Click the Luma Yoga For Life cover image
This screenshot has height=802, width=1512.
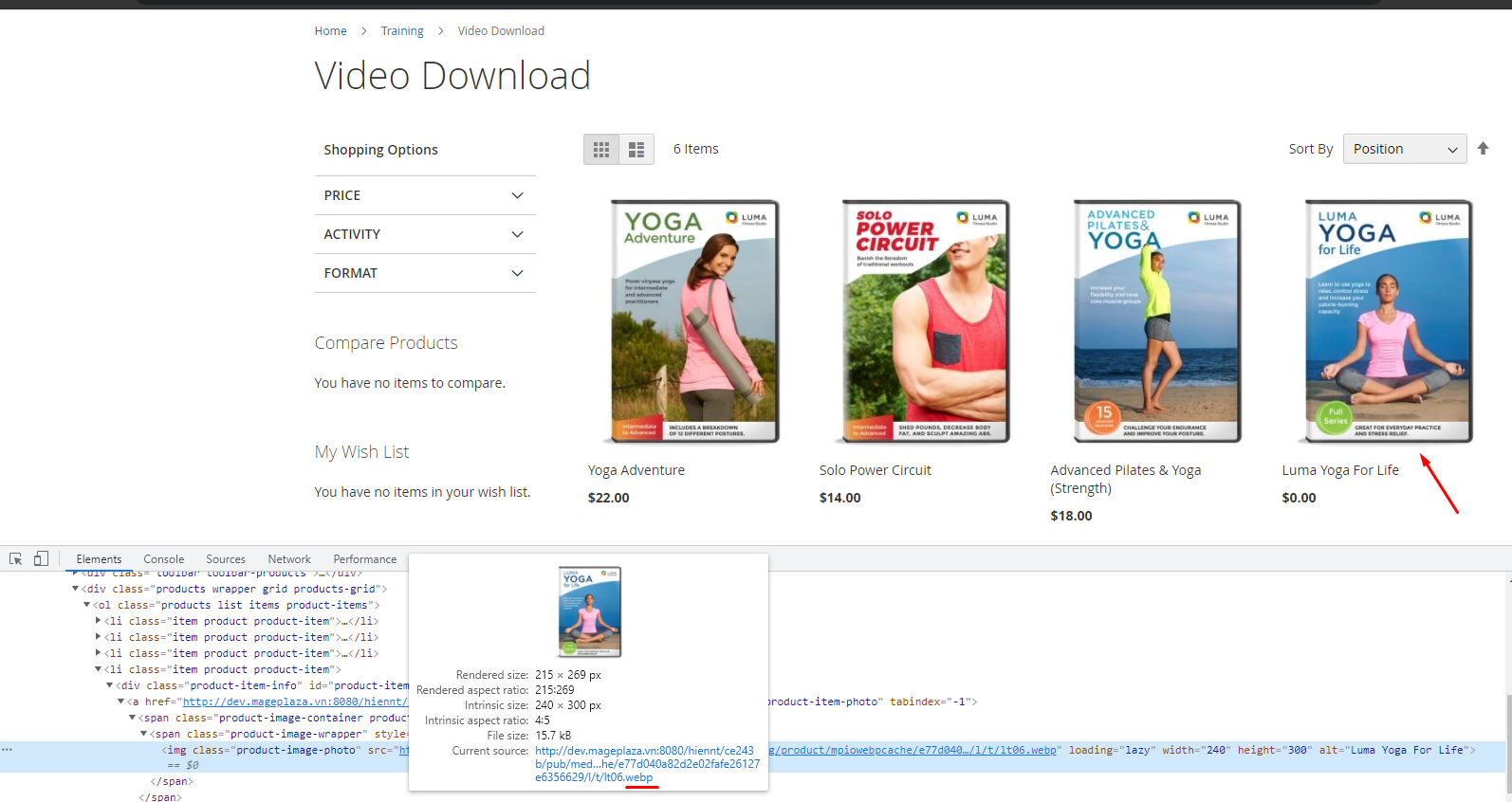1388,321
